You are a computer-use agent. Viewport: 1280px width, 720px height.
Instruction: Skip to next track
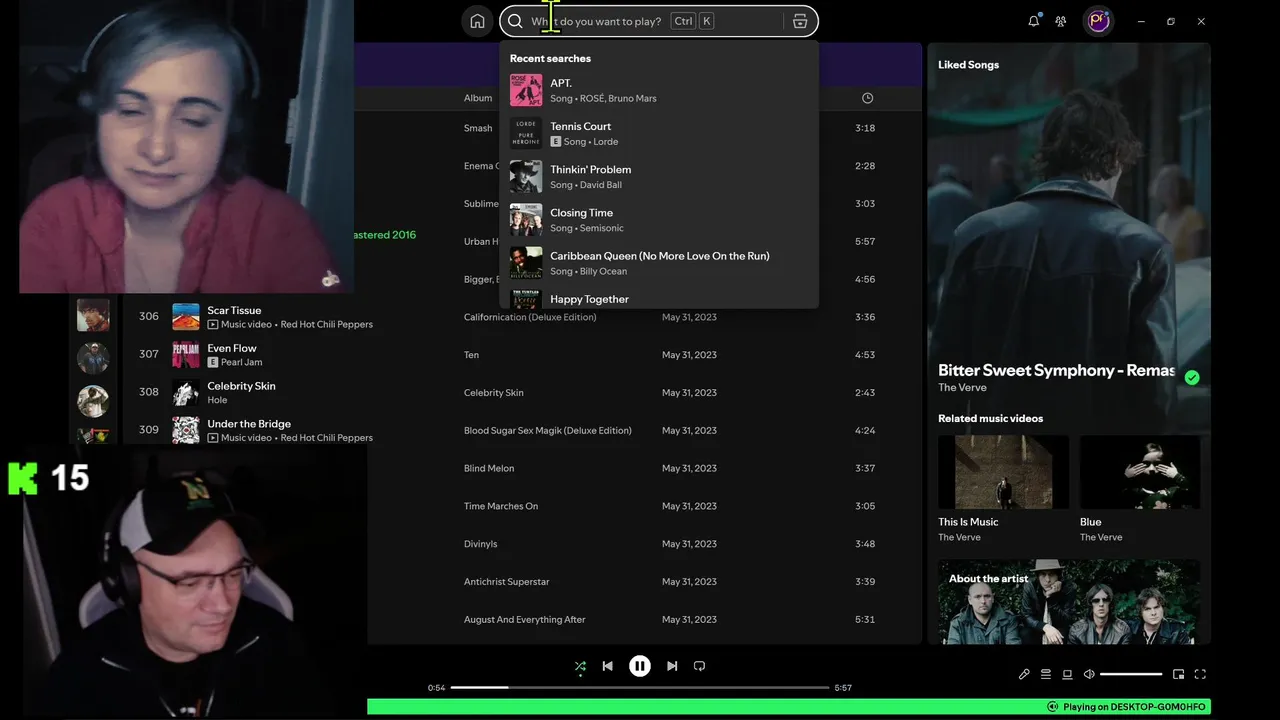pos(672,666)
